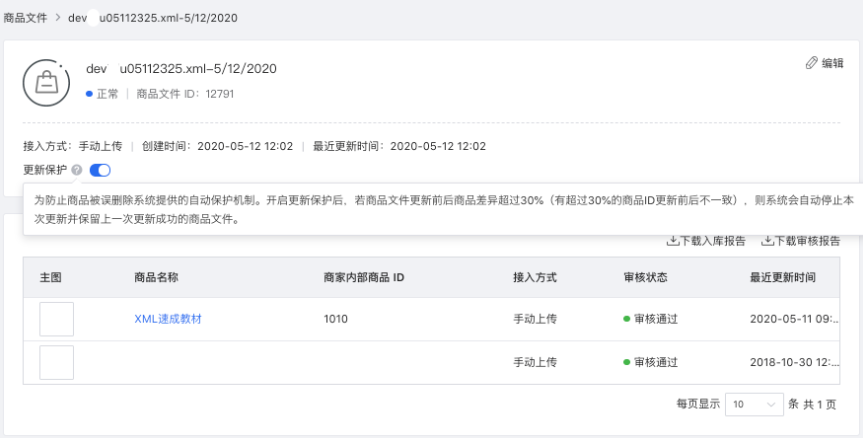Click 手动上传 in the 2018-10-30 row

535,362
